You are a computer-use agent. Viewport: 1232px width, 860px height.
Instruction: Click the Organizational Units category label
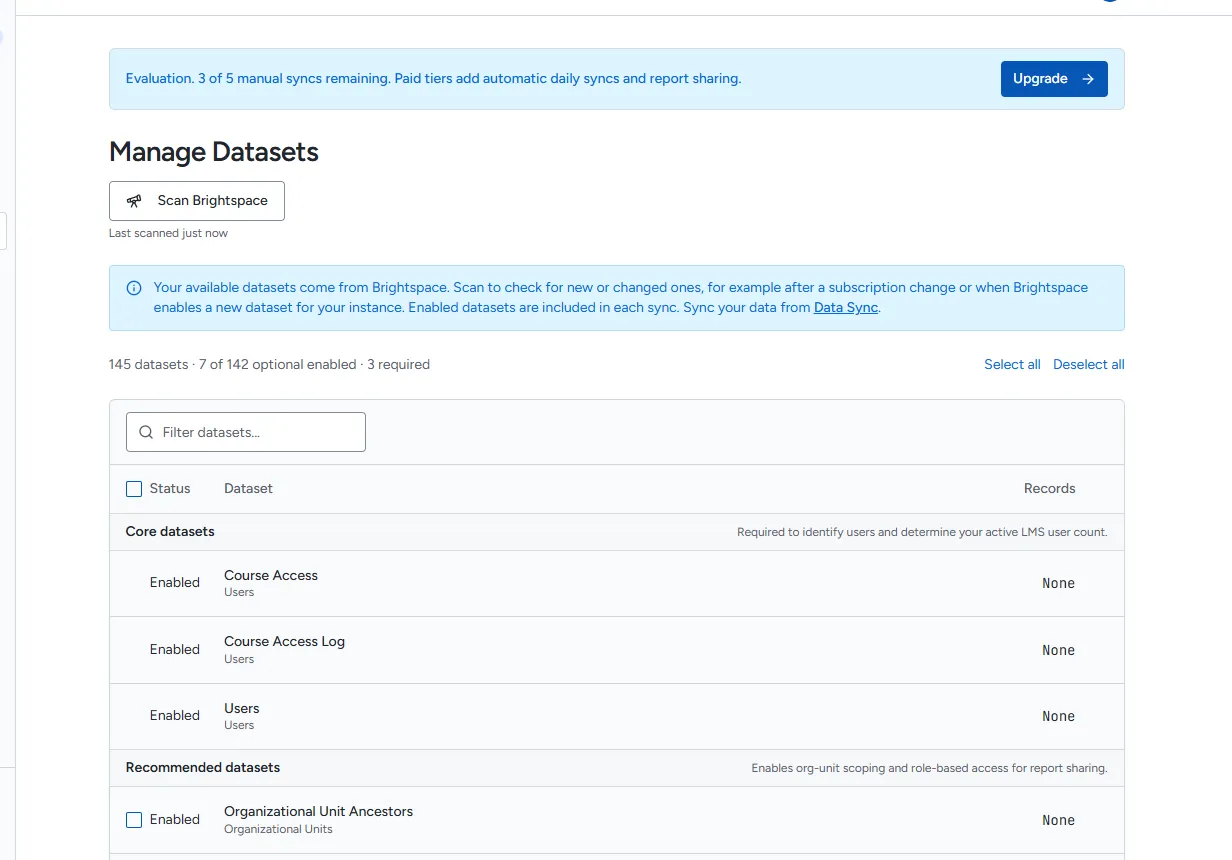point(278,829)
